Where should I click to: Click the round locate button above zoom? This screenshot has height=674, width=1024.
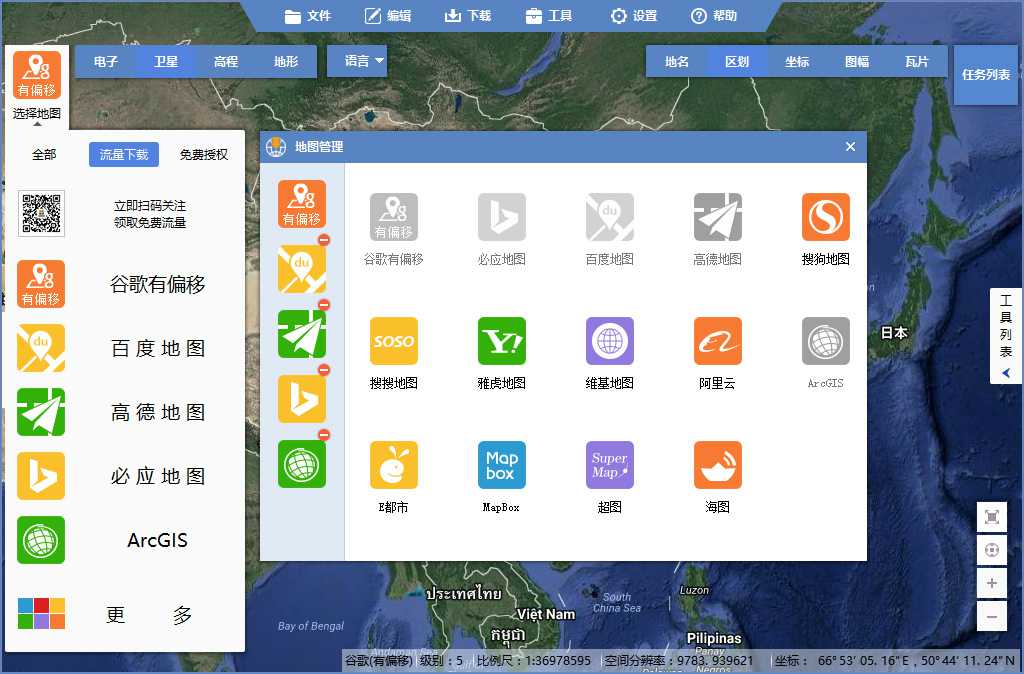tap(991, 550)
